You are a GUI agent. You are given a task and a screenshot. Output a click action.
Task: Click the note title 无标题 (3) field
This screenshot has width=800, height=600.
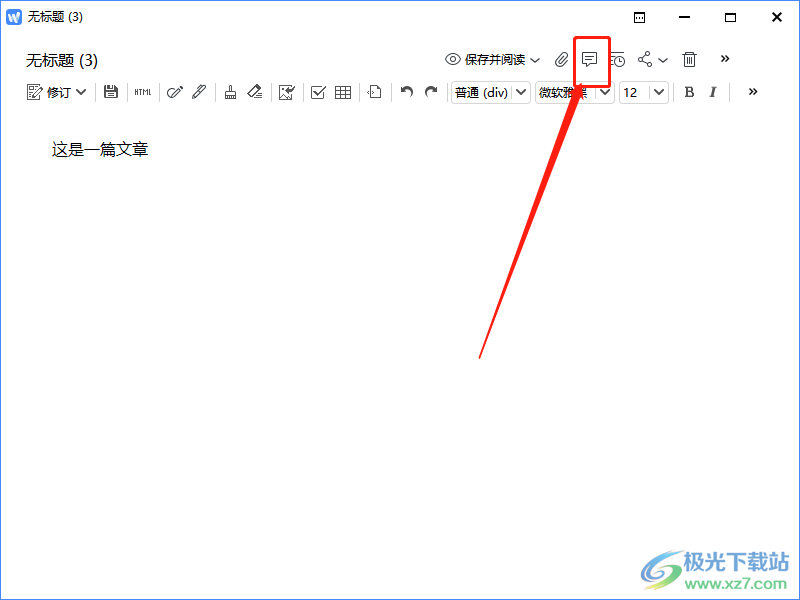point(62,61)
